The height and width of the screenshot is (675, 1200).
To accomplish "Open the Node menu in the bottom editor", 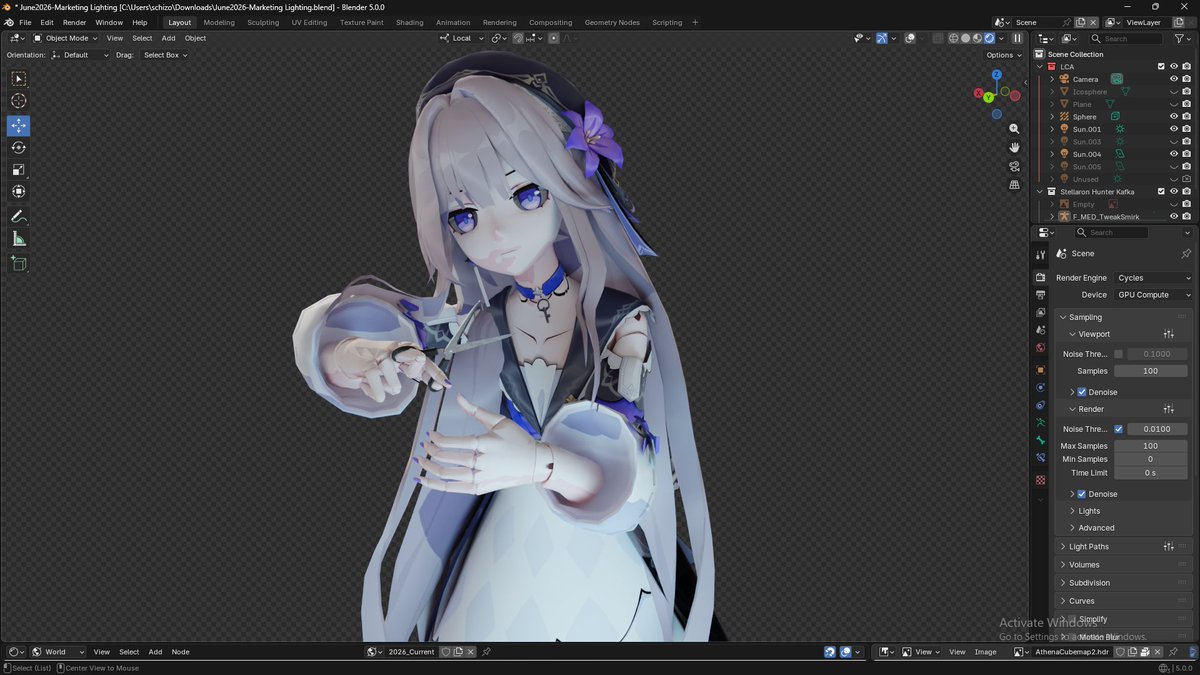I will pyautogui.click(x=180, y=652).
